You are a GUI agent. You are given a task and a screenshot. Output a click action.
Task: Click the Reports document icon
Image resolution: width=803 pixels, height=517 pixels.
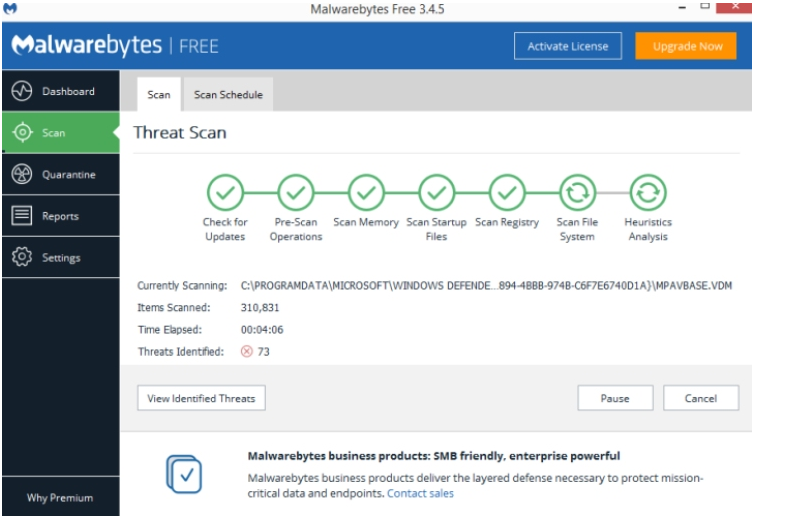[x=22, y=216]
